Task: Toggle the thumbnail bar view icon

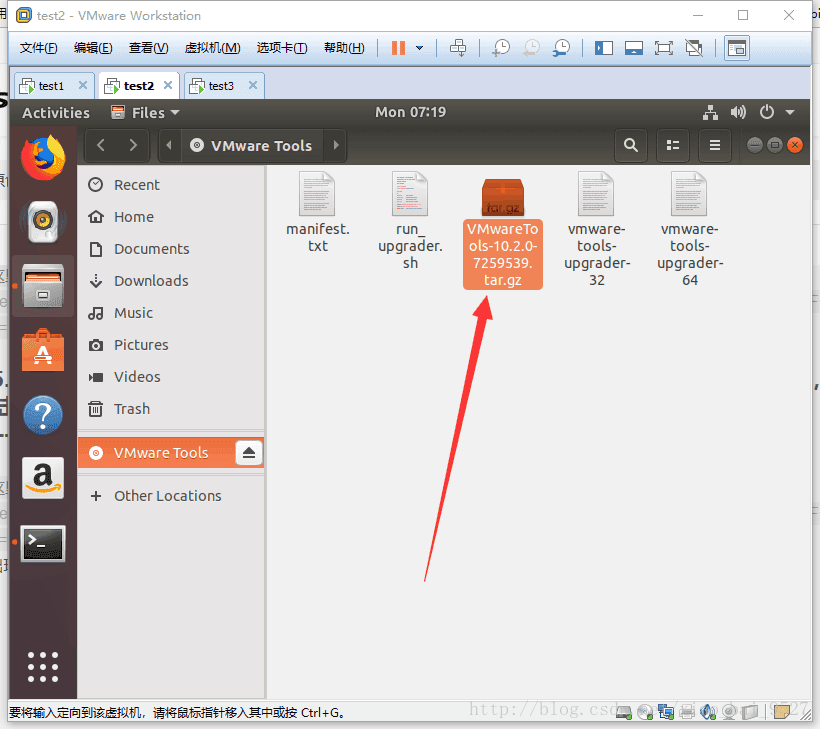Action: click(634, 48)
